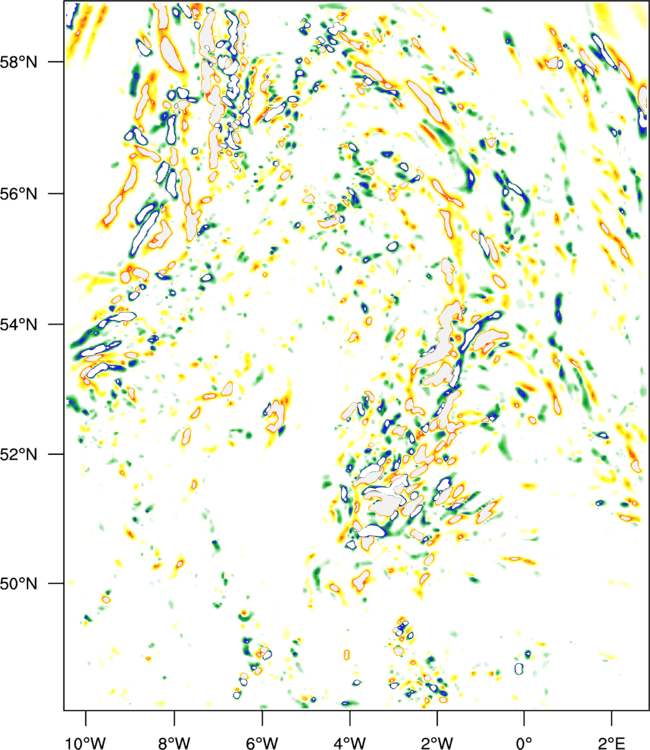650x750 pixels.
Task: Click the 0° longitude label
Action: coord(524,742)
